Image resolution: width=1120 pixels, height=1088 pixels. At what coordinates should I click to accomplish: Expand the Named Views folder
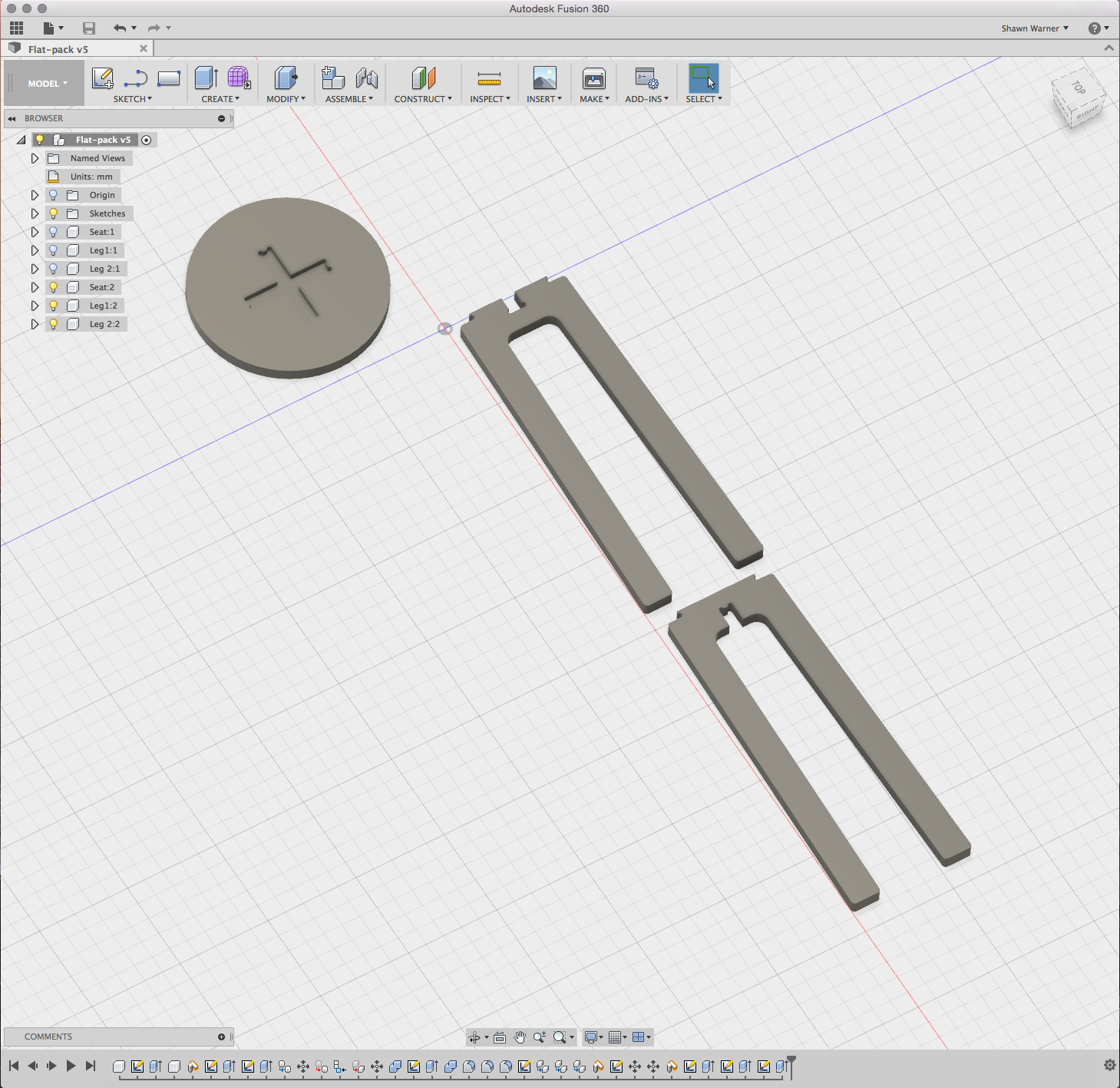(35, 157)
